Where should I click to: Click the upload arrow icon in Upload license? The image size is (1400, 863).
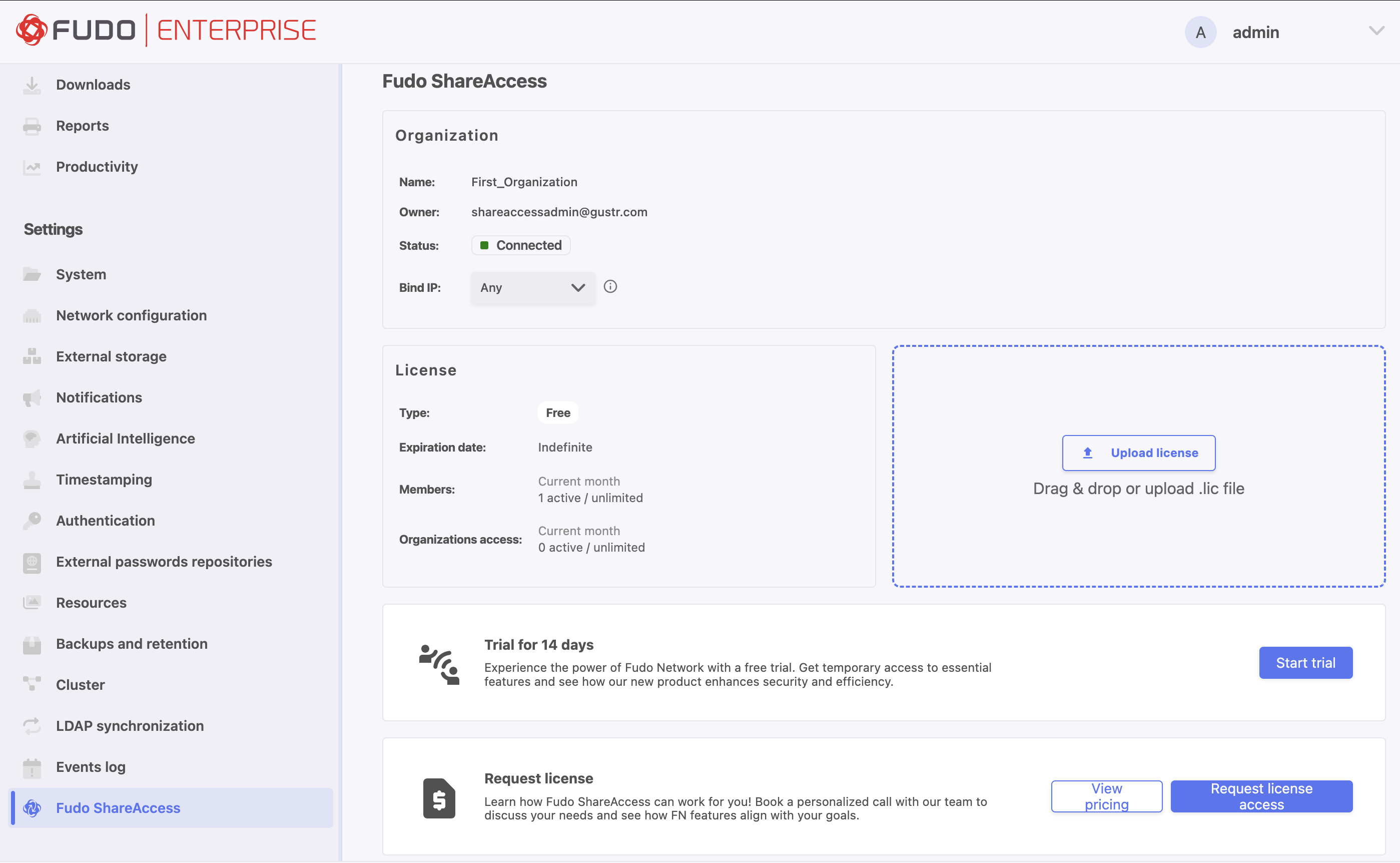tap(1088, 453)
